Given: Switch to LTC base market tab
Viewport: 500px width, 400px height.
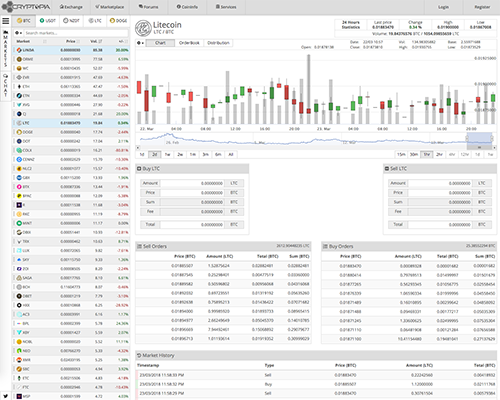Looking at the screenshot, I should [95, 21].
